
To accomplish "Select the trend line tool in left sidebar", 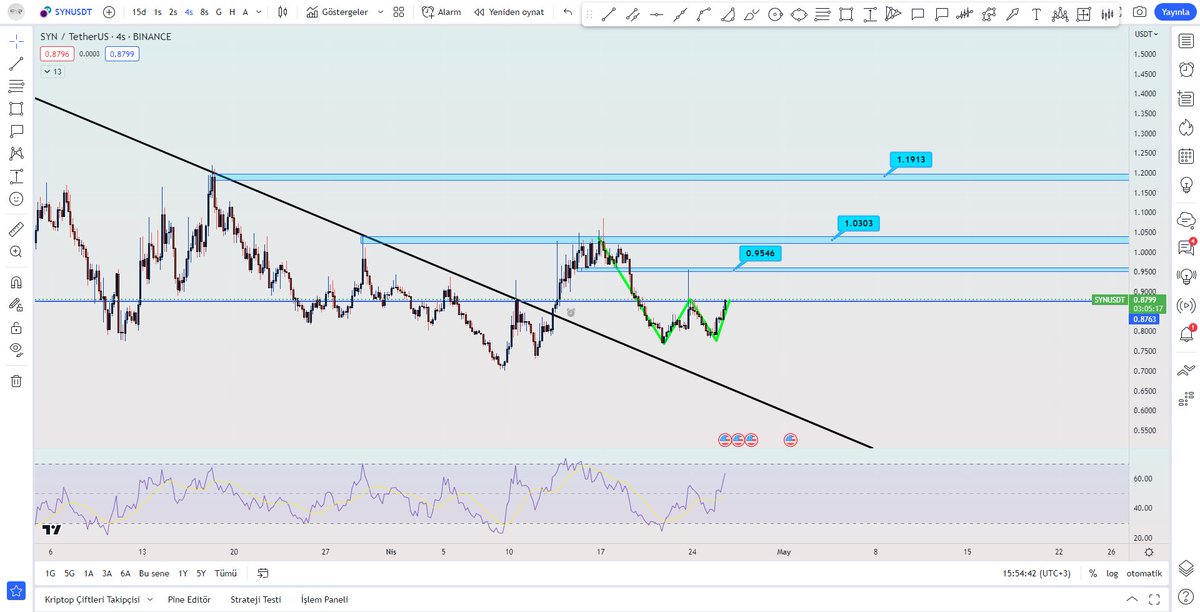I will point(16,64).
